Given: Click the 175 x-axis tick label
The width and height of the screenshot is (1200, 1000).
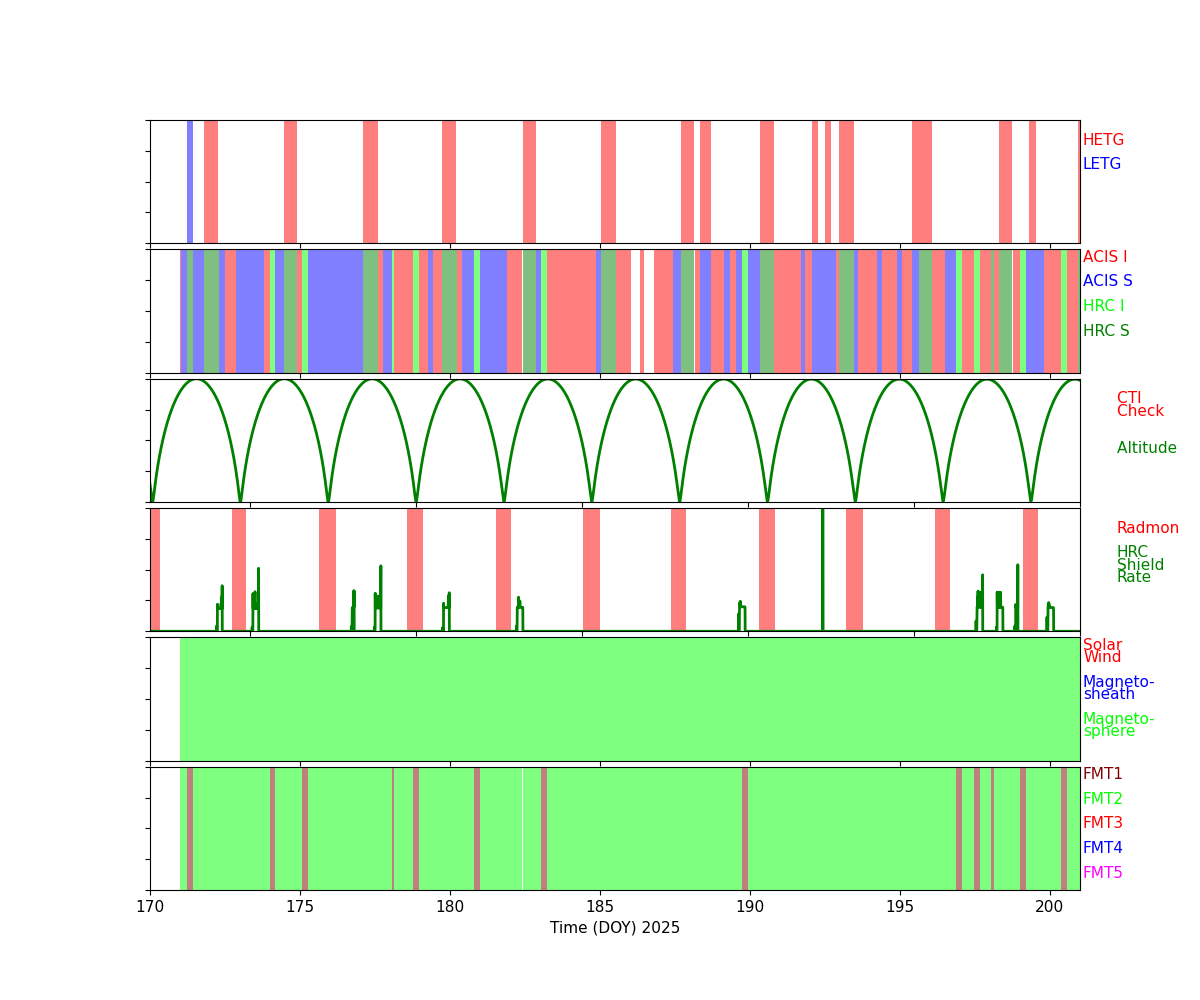Looking at the screenshot, I should coord(300,906).
